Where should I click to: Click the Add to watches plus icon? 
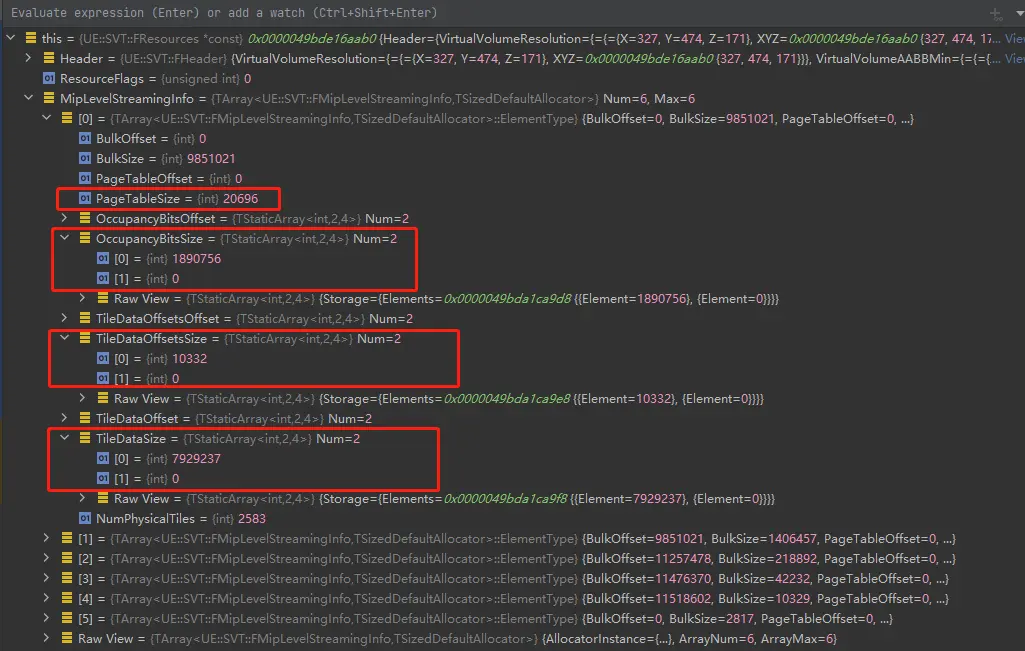pos(994,14)
